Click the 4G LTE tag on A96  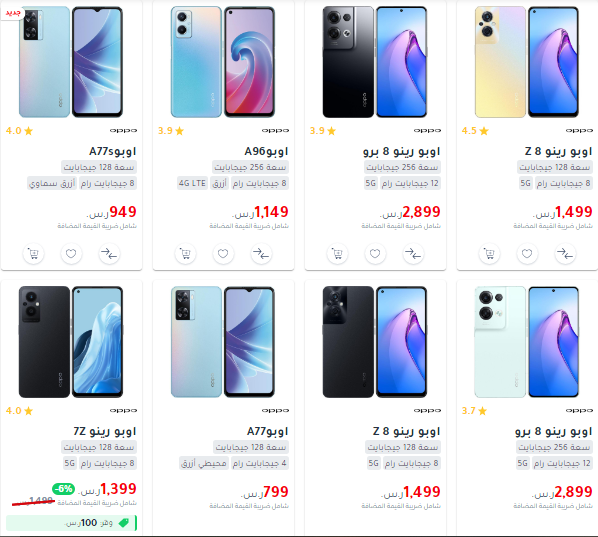(x=192, y=183)
